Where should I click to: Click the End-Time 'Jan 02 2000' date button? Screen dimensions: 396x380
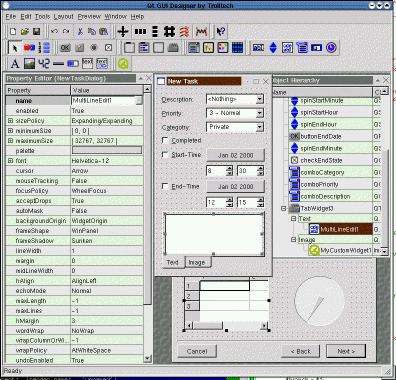point(235,186)
